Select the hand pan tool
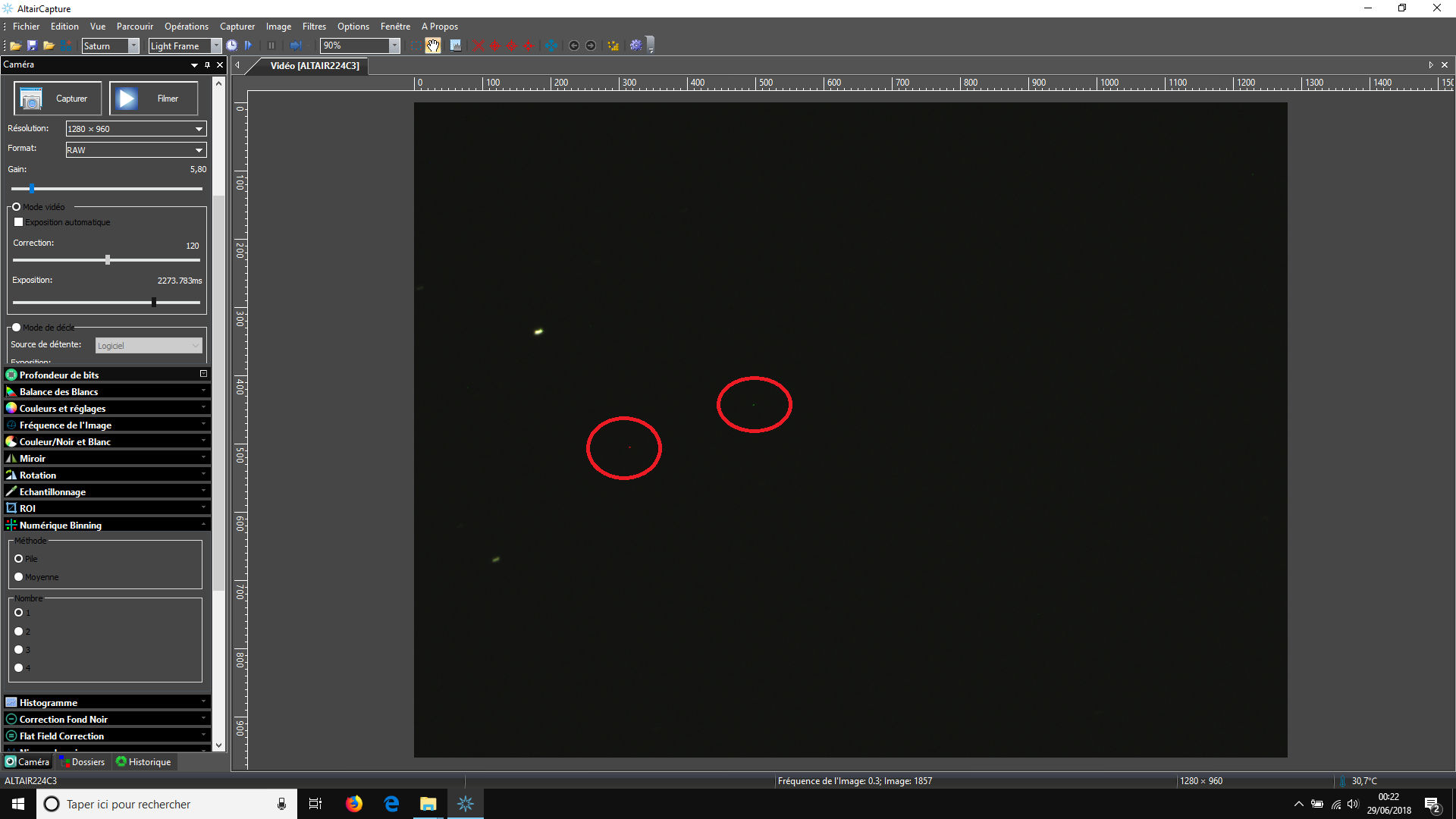 tap(433, 45)
